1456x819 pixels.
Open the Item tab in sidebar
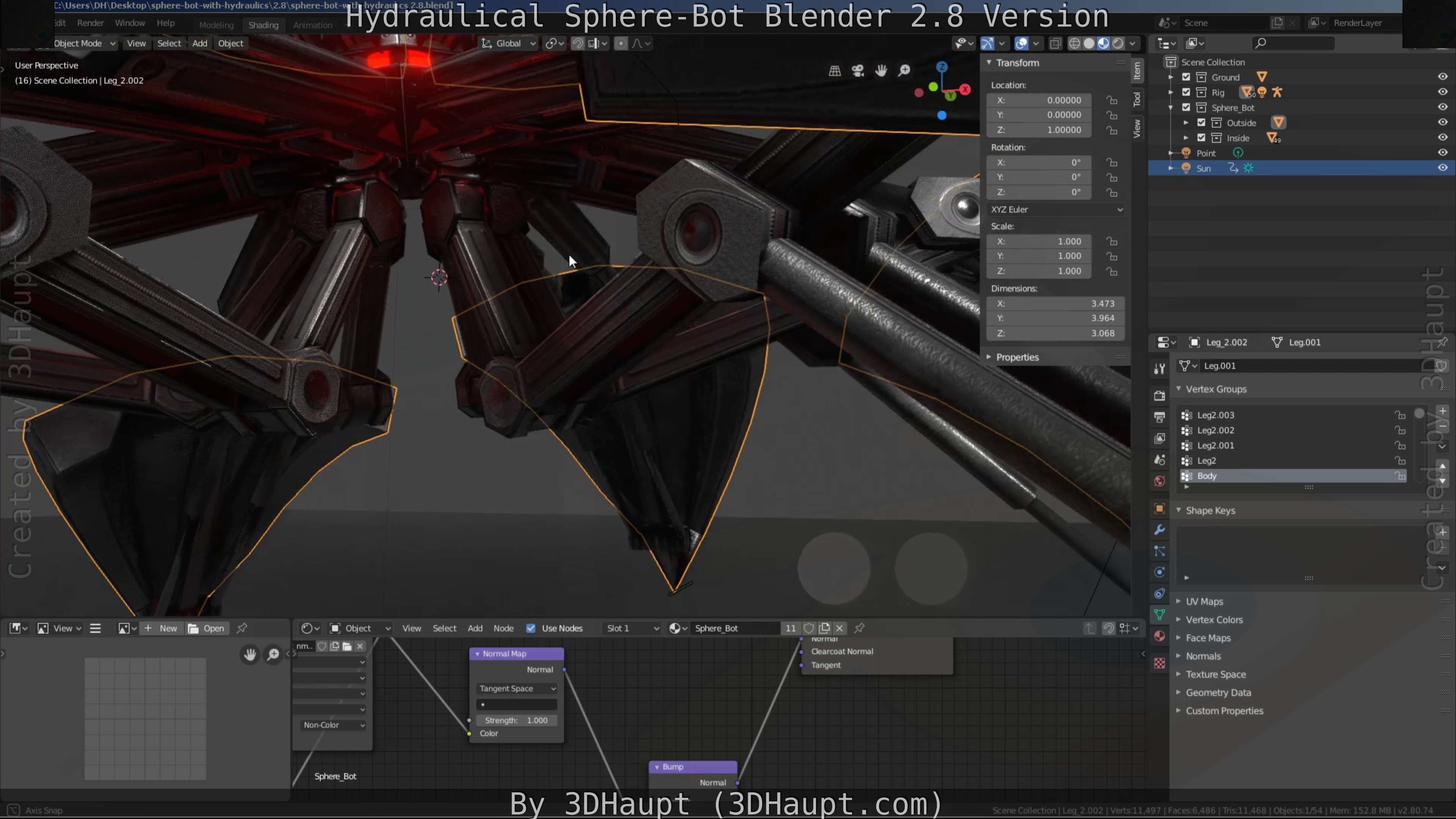tap(1137, 71)
